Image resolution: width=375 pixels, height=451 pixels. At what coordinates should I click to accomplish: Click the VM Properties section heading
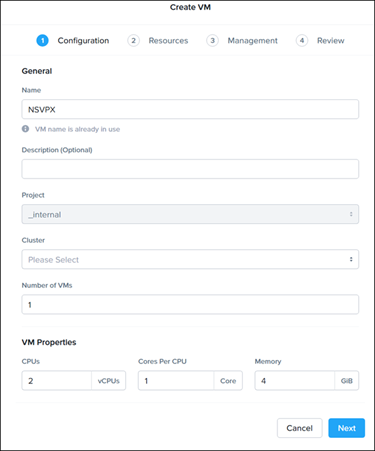tap(49, 342)
